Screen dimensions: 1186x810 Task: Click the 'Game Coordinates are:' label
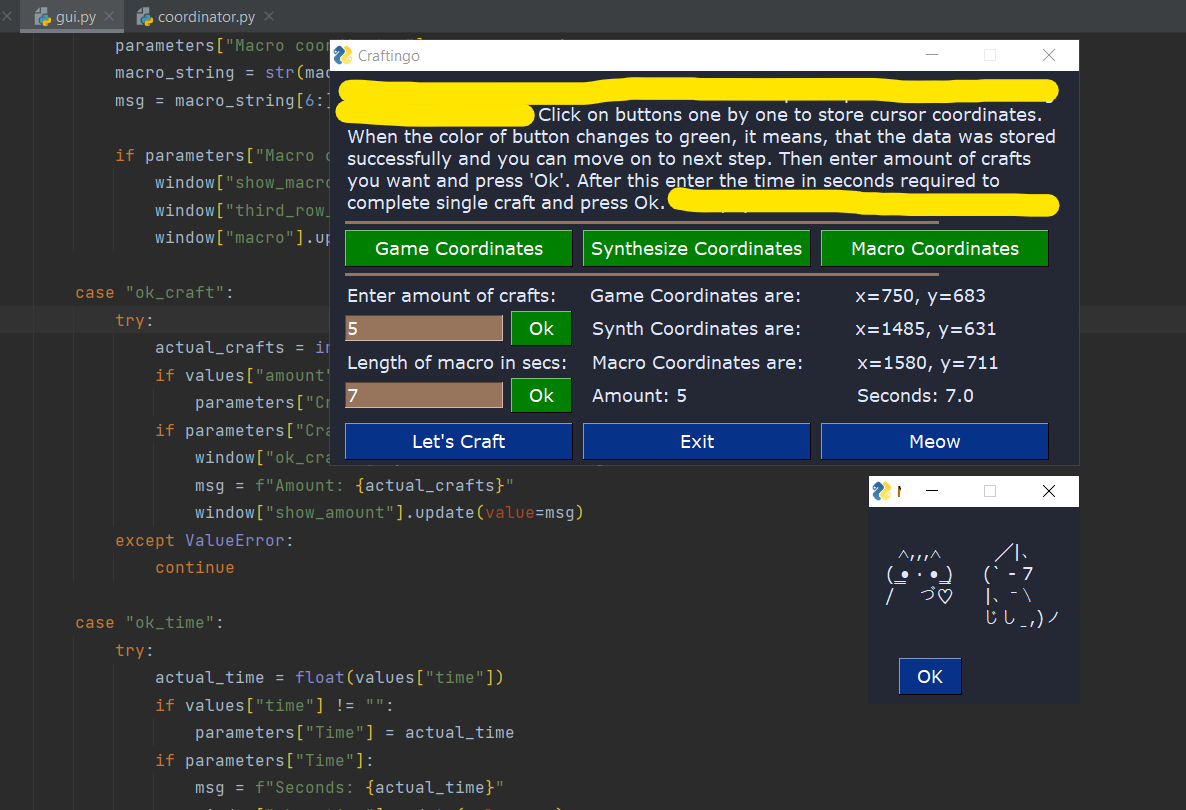point(695,296)
